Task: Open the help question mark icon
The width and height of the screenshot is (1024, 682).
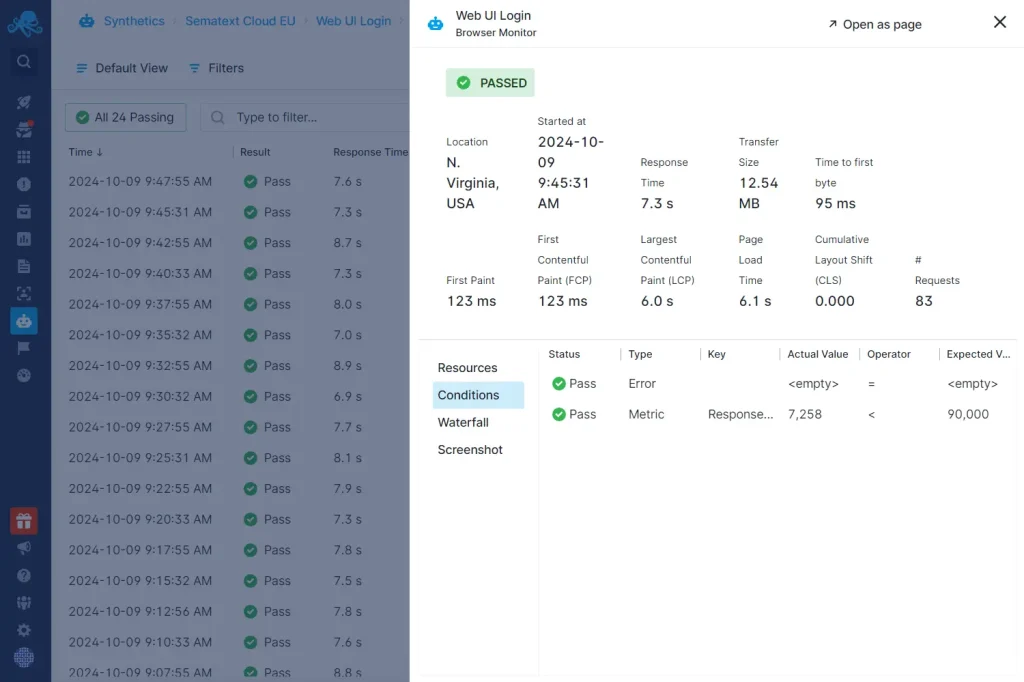Action: pyautogui.click(x=24, y=576)
